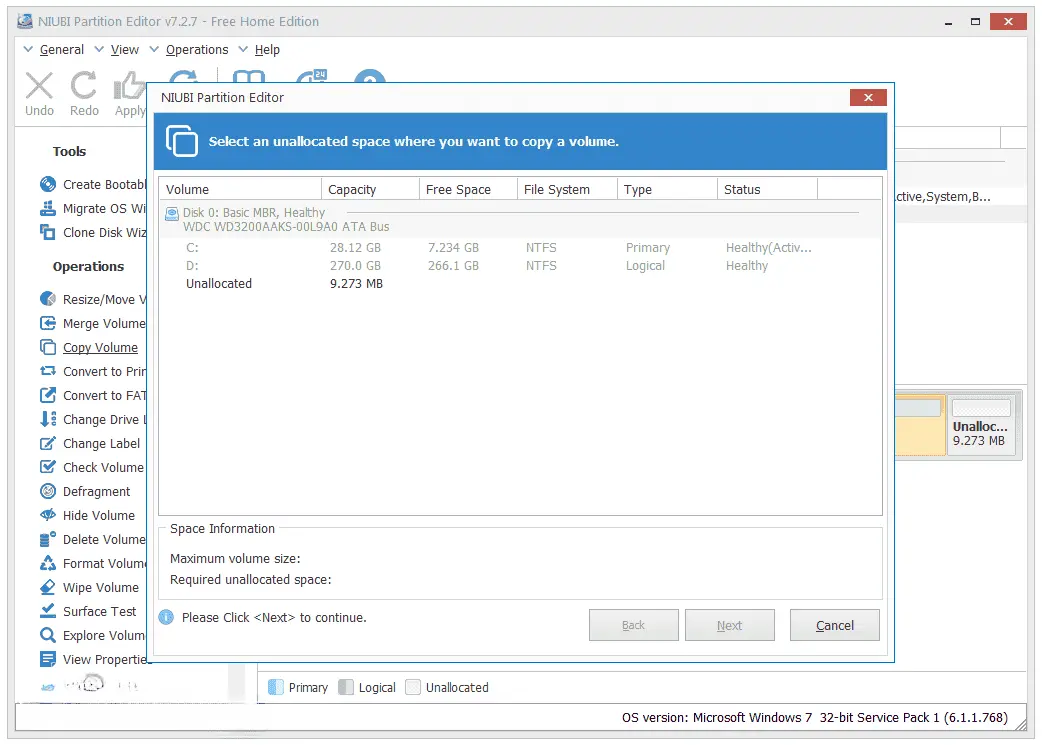Click the Migrate OS Wizard icon
This screenshot has height=745, width=1042.
(48, 208)
